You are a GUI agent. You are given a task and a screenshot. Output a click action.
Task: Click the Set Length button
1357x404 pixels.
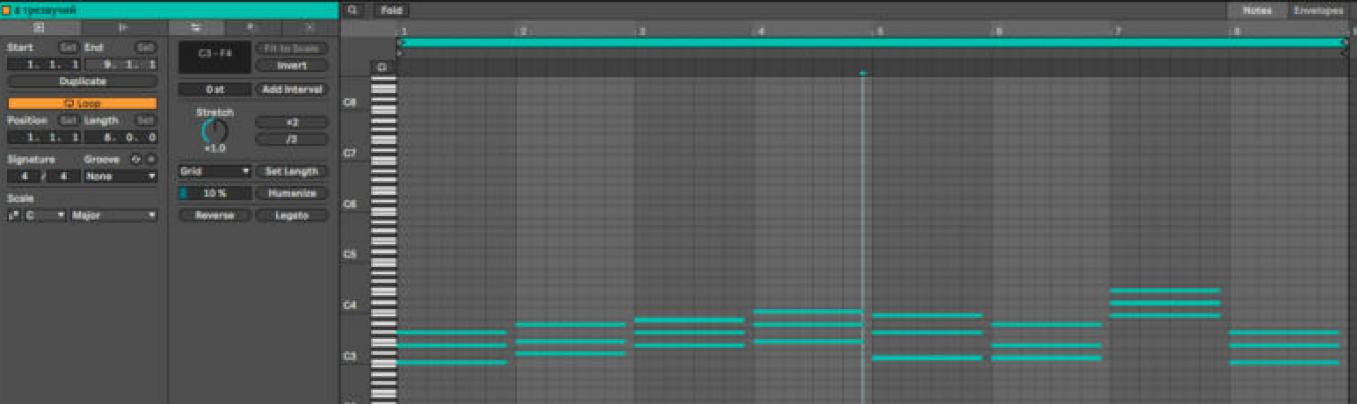tap(291, 171)
